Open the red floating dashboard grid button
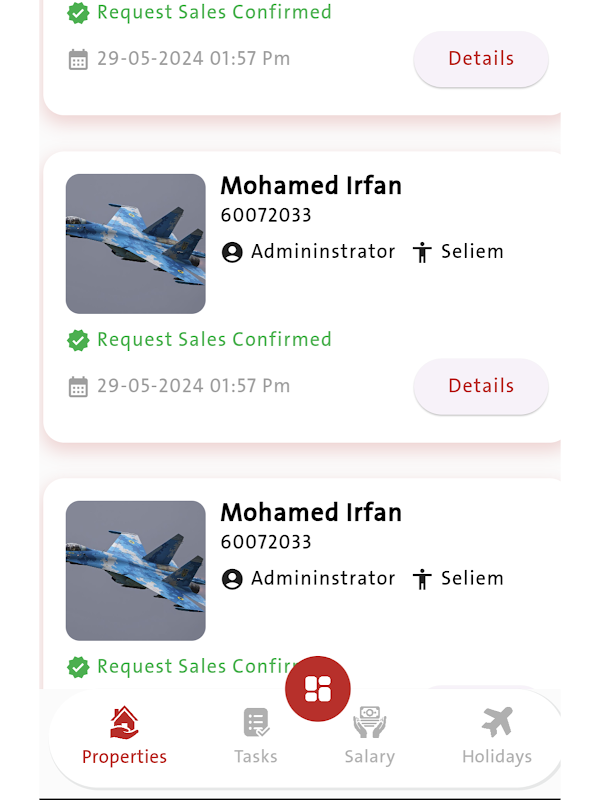The image size is (600, 800). point(318,688)
